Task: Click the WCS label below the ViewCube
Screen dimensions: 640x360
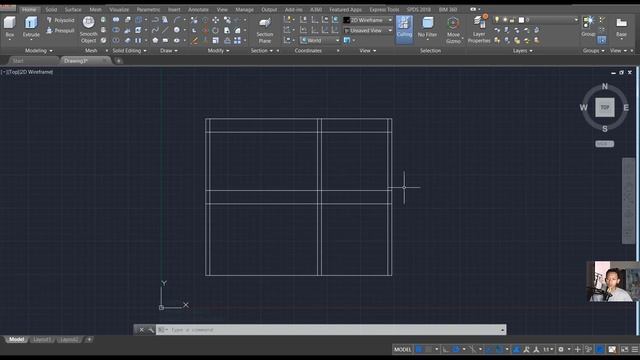Action: [604, 144]
